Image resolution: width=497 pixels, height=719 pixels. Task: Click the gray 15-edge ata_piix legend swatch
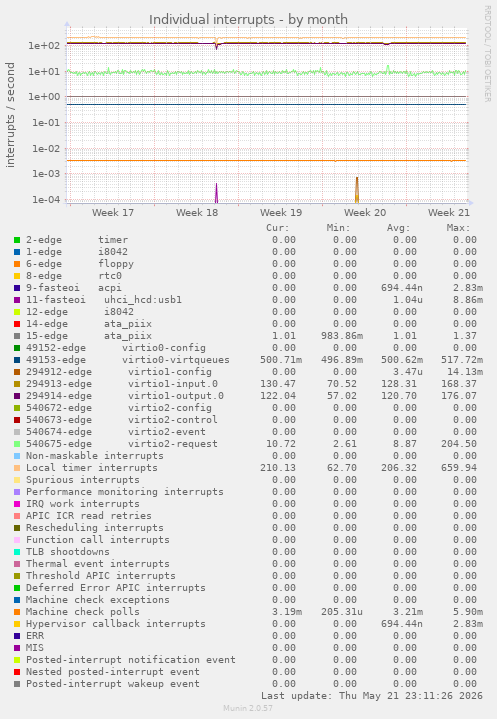pos(17,336)
